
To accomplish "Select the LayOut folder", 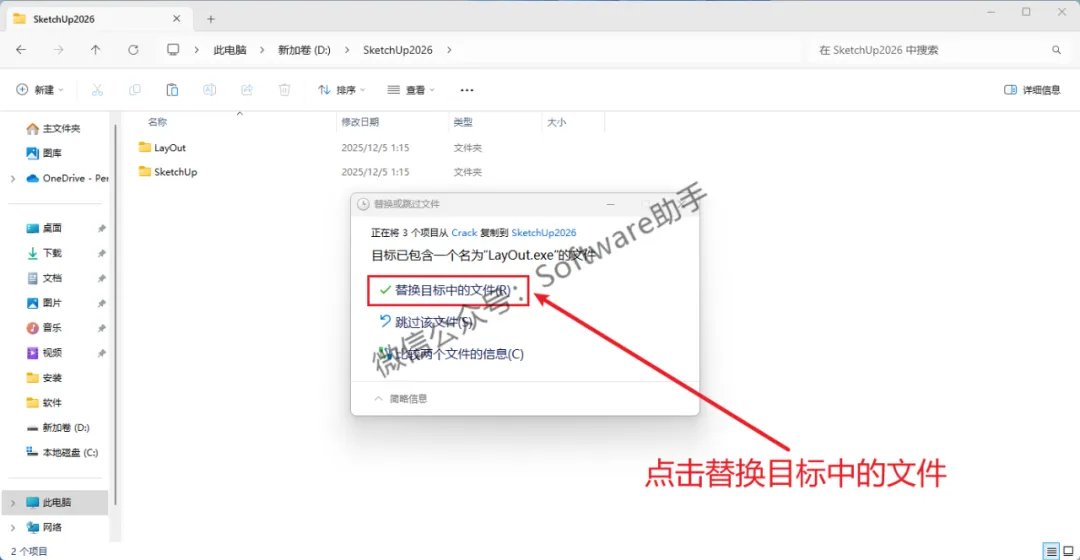I will click(x=162, y=147).
